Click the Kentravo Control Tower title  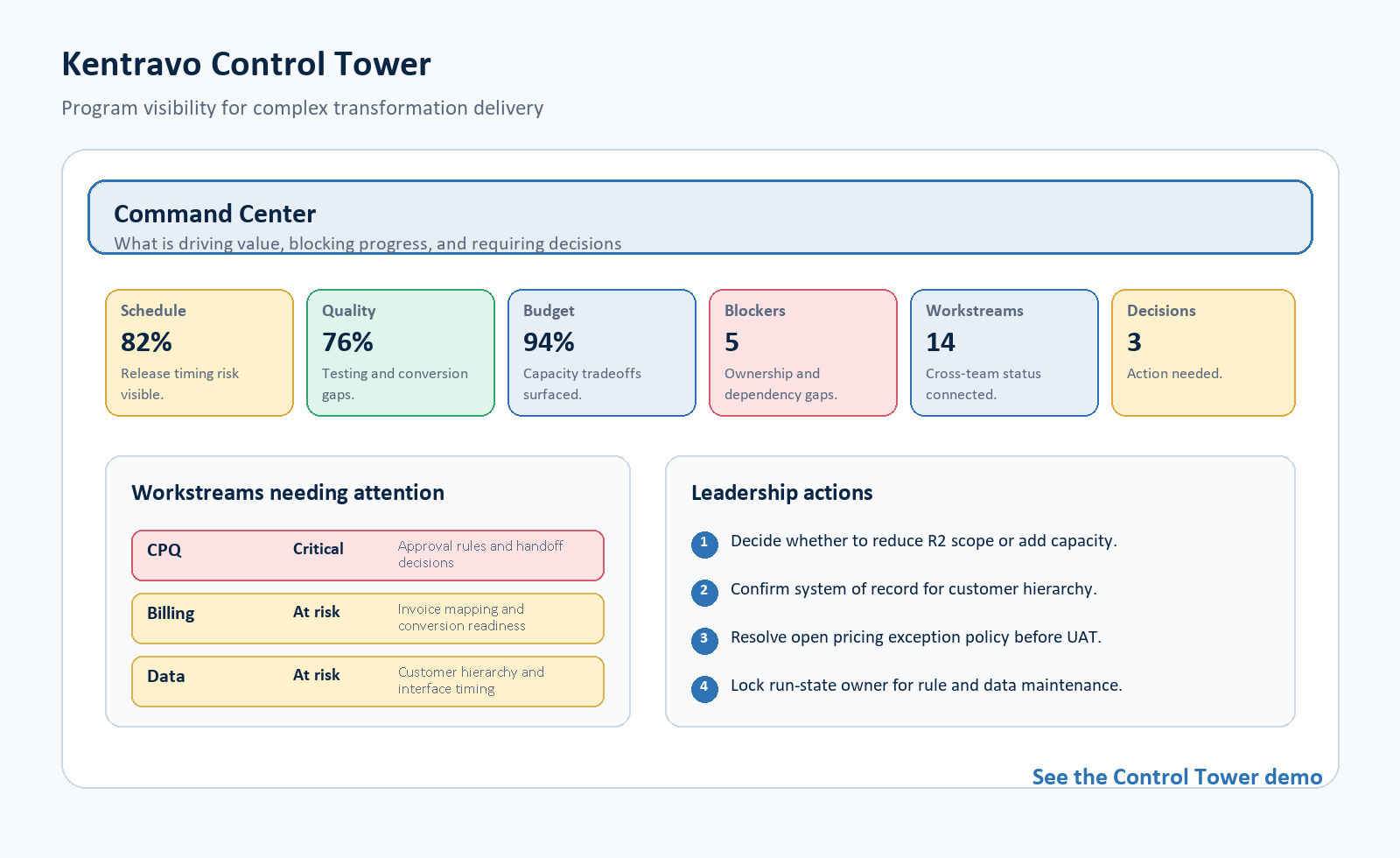tap(246, 64)
